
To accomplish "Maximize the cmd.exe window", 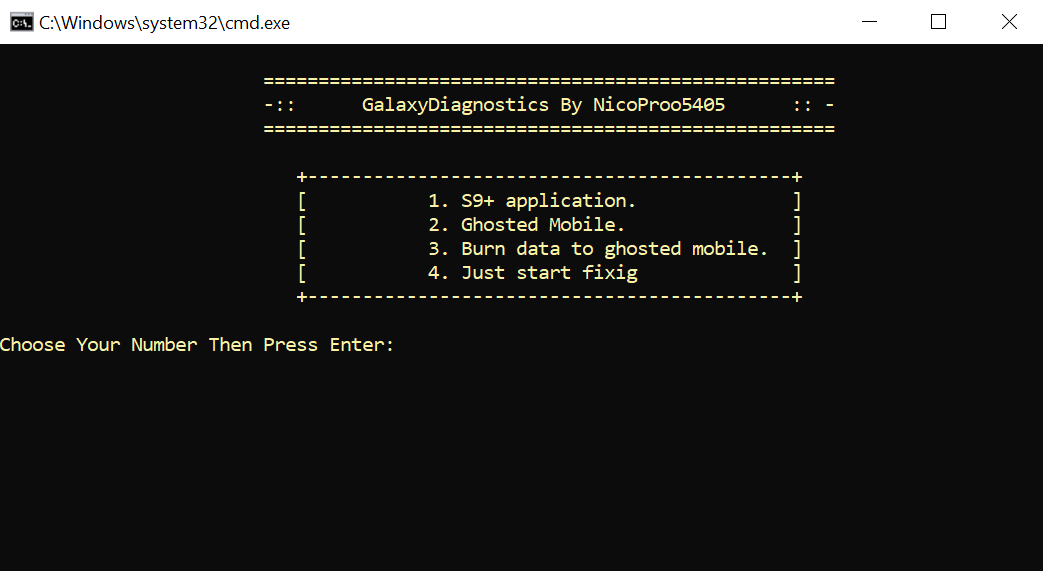I will click(x=939, y=22).
